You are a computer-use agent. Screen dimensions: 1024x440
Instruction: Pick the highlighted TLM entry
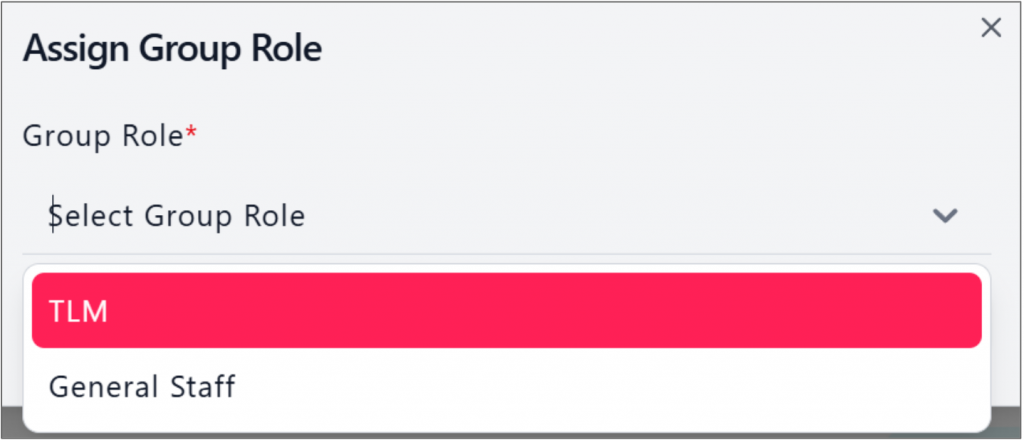click(x=506, y=311)
